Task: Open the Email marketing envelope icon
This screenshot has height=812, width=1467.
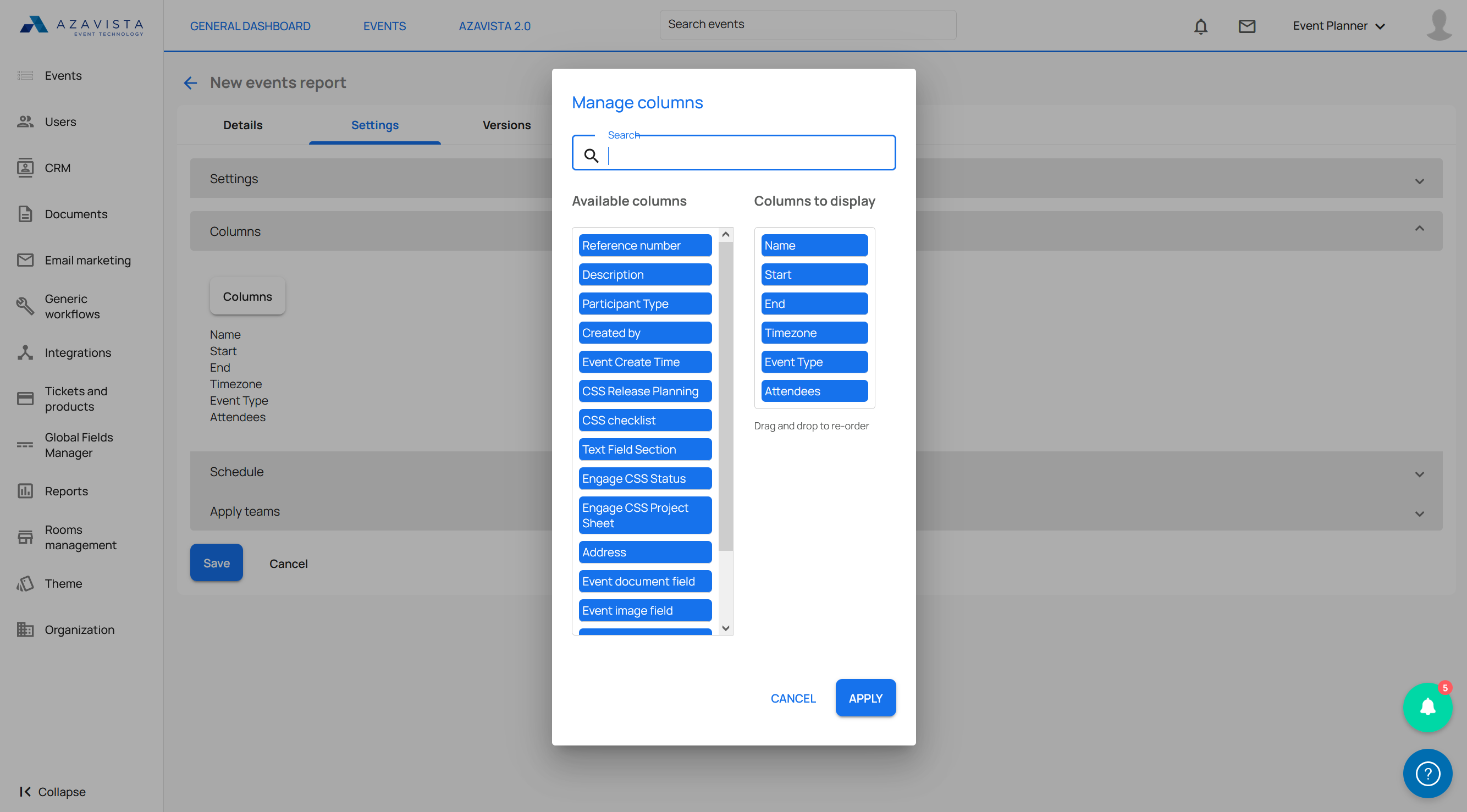Action: pos(25,259)
